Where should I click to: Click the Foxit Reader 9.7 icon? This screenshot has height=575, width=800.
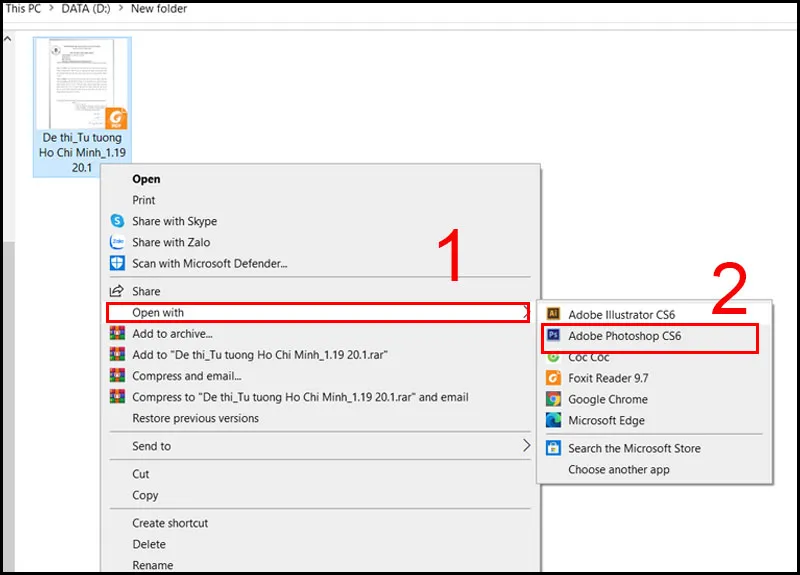[552, 378]
